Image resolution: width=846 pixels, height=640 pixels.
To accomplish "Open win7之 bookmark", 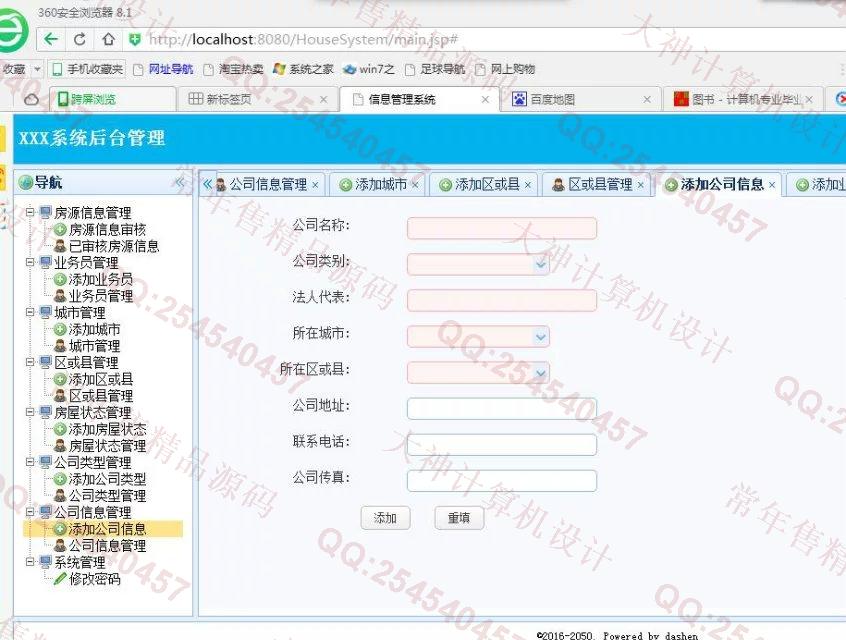I will [370, 69].
